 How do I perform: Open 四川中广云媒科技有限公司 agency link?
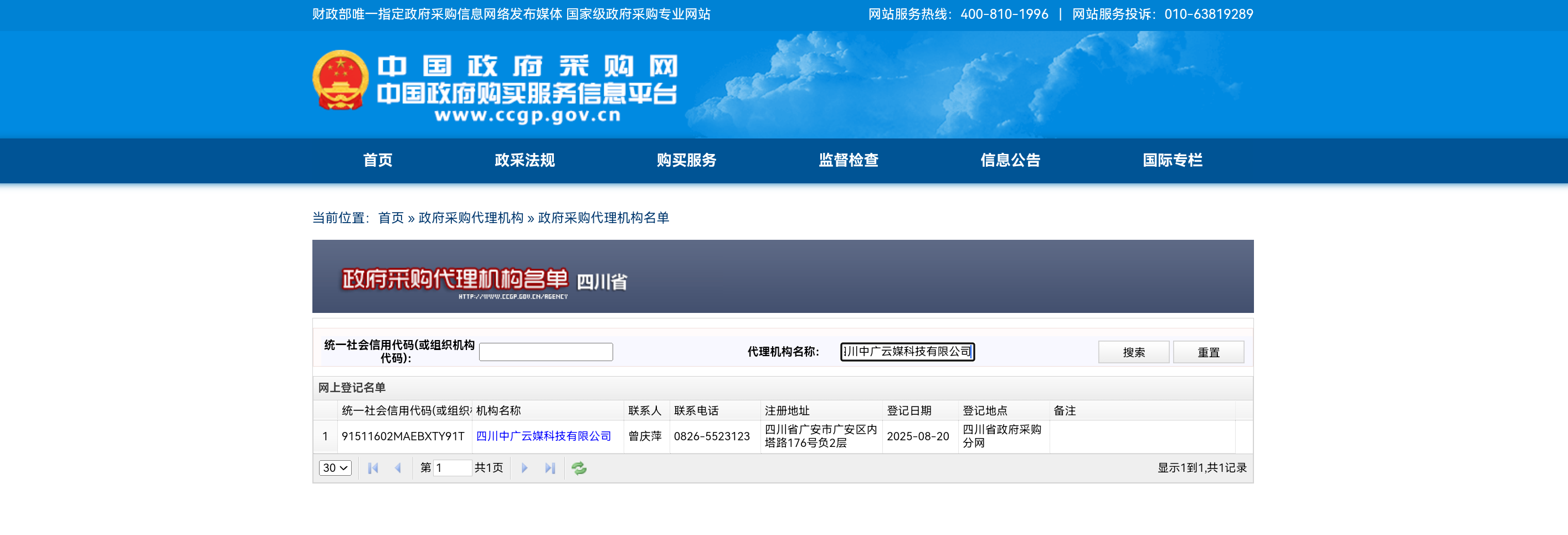click(x=543, y=436)
